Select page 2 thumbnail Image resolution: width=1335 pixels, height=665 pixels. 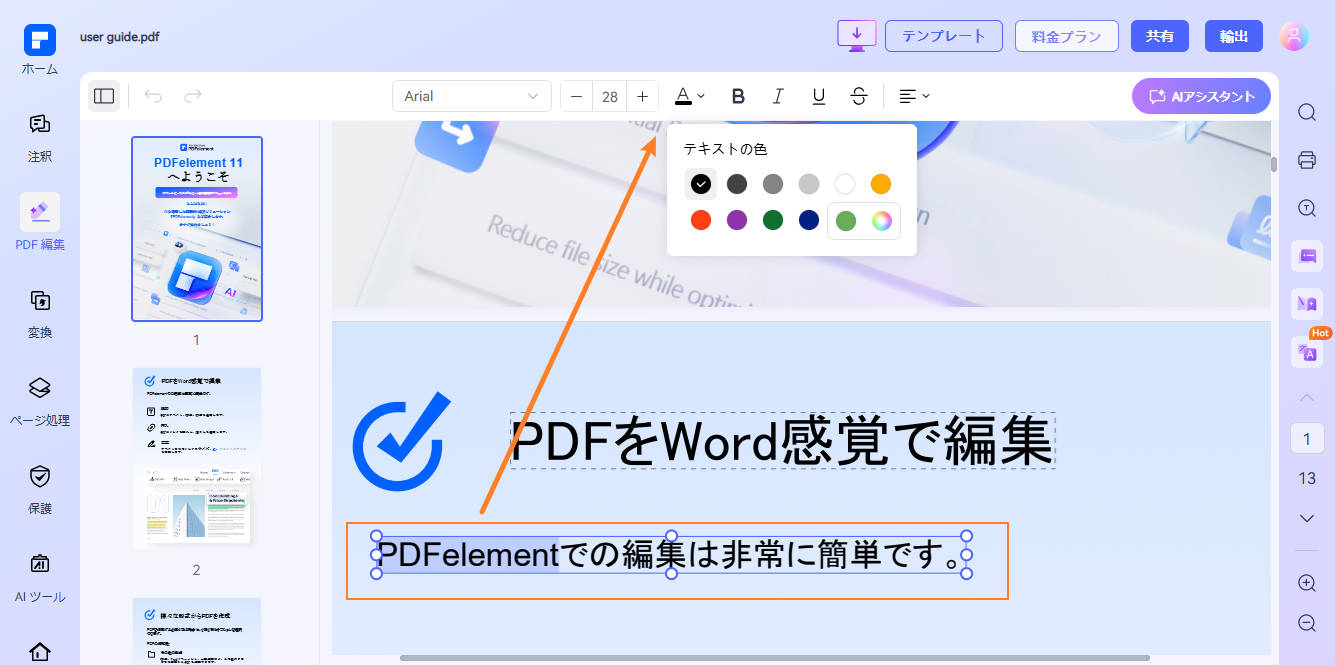[x=197, y=458]
